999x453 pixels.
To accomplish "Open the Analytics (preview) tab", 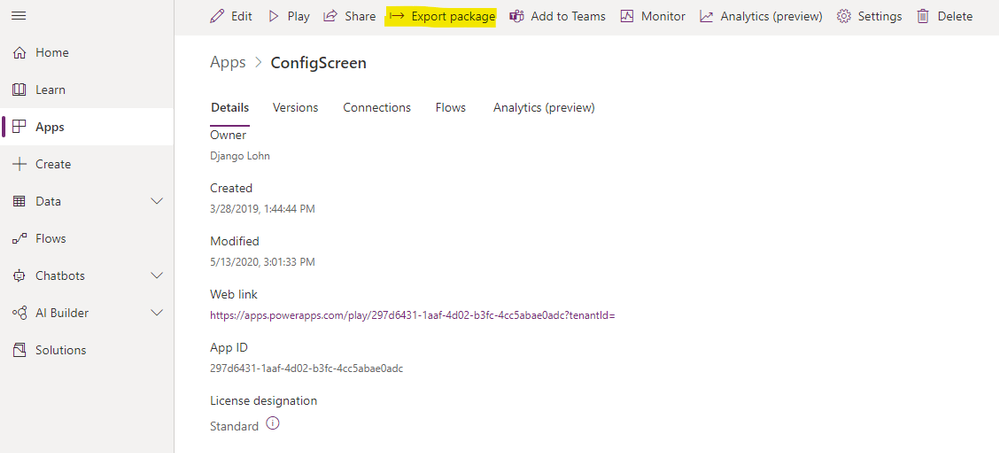I will pyautogui.click(x=544, y=108).
